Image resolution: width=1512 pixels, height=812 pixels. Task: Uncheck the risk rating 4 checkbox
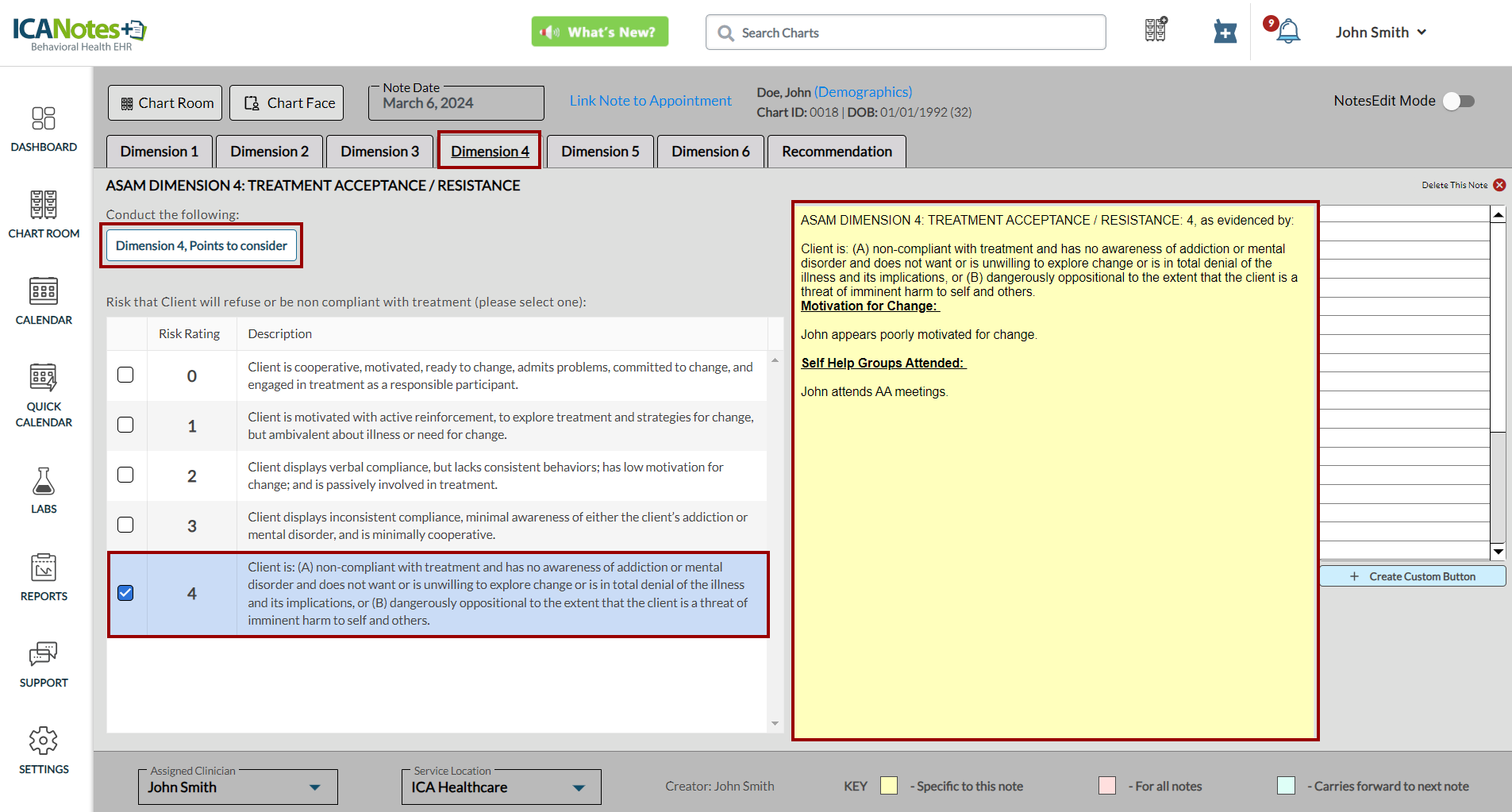[125, 593]
